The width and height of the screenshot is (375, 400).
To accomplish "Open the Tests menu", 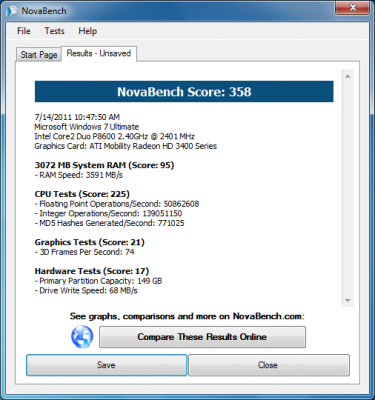I will (54, 31).
